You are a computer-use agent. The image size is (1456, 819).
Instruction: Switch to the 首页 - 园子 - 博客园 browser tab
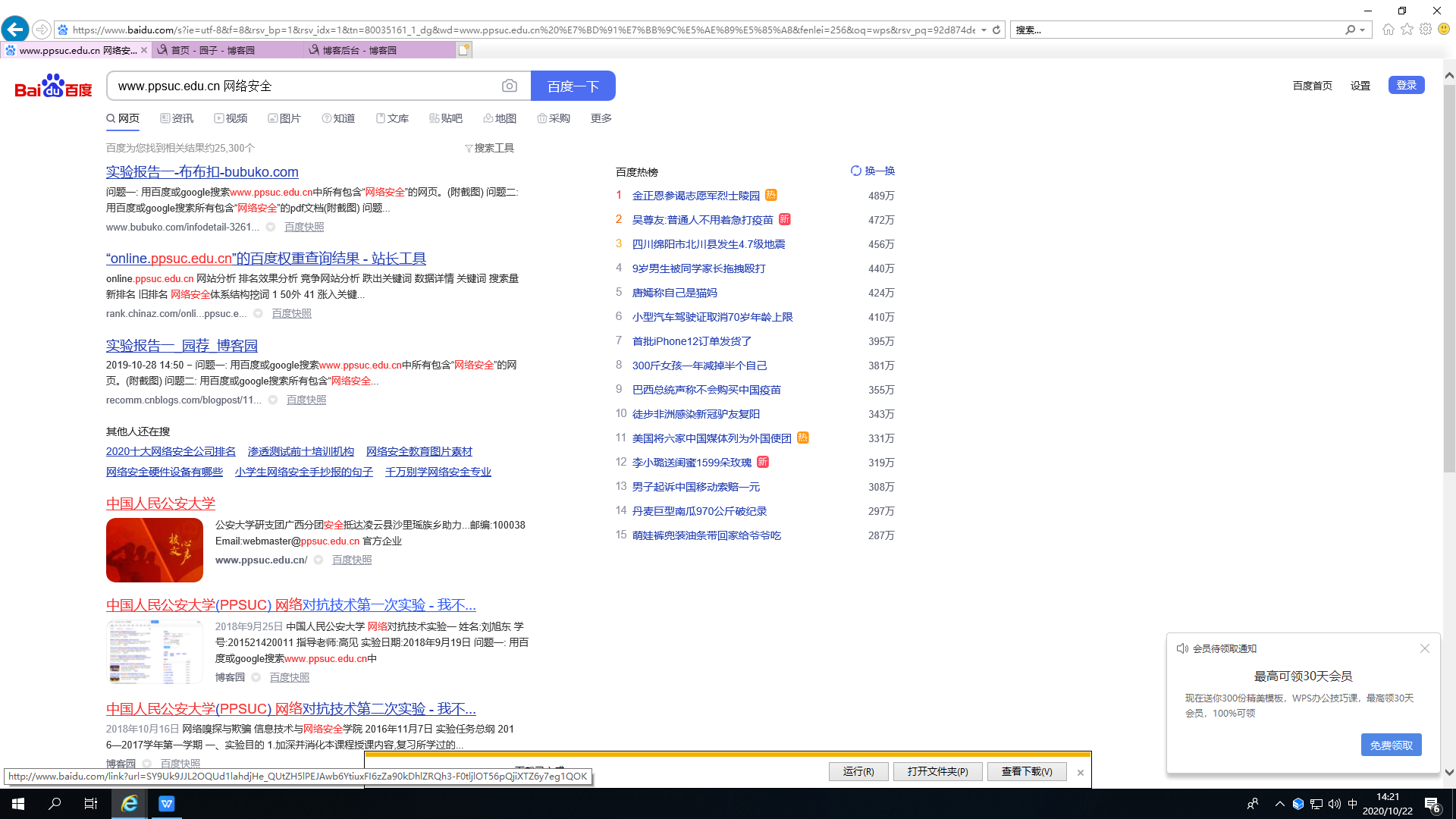(x=212, y=50)
